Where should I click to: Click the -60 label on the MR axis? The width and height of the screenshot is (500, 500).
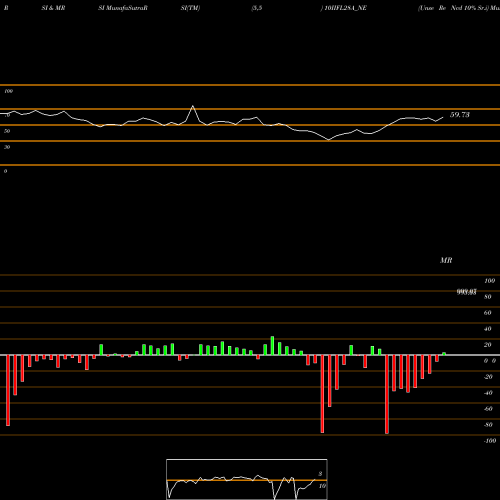coord(488,409)
